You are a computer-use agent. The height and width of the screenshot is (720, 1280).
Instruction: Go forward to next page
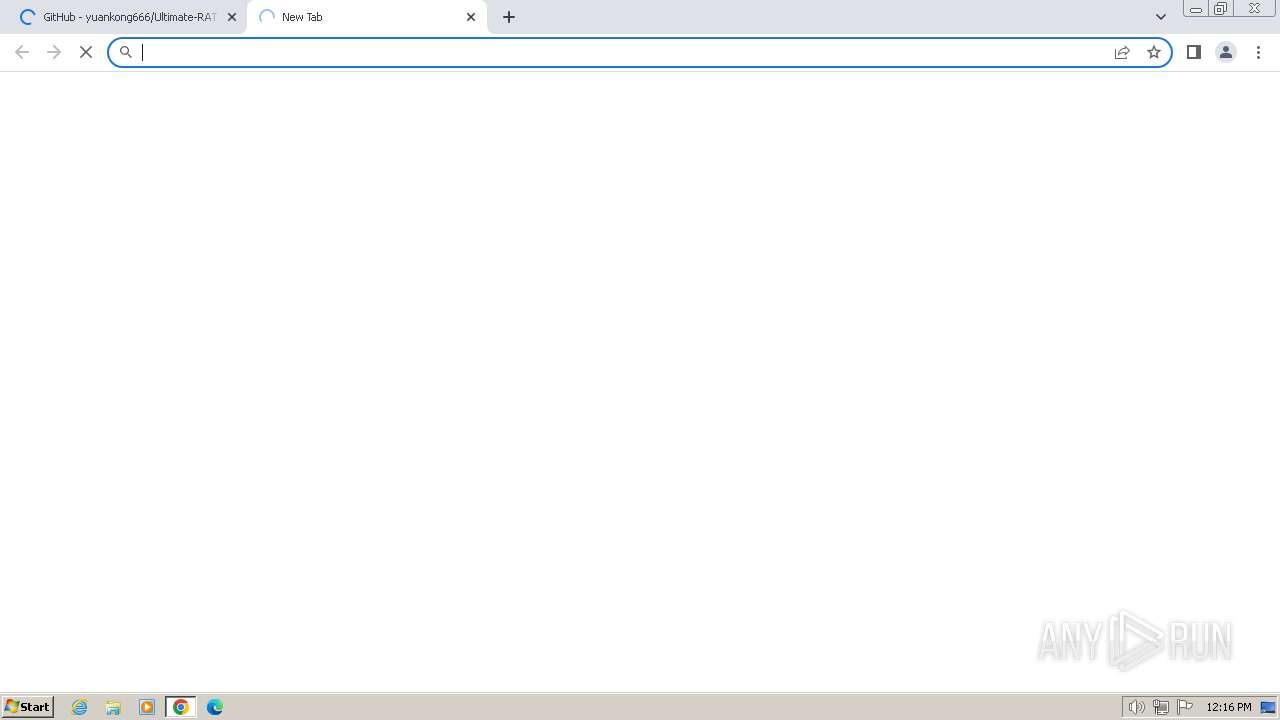pos(54,52)
